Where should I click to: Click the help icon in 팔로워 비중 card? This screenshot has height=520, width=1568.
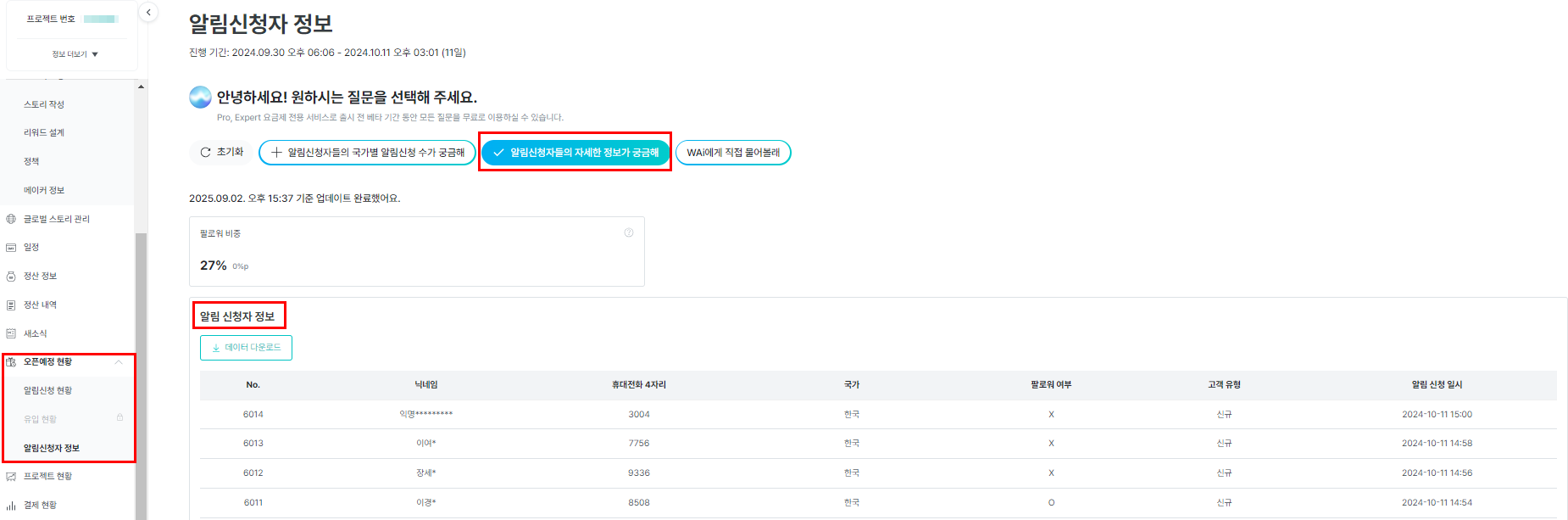pos(629,232)
